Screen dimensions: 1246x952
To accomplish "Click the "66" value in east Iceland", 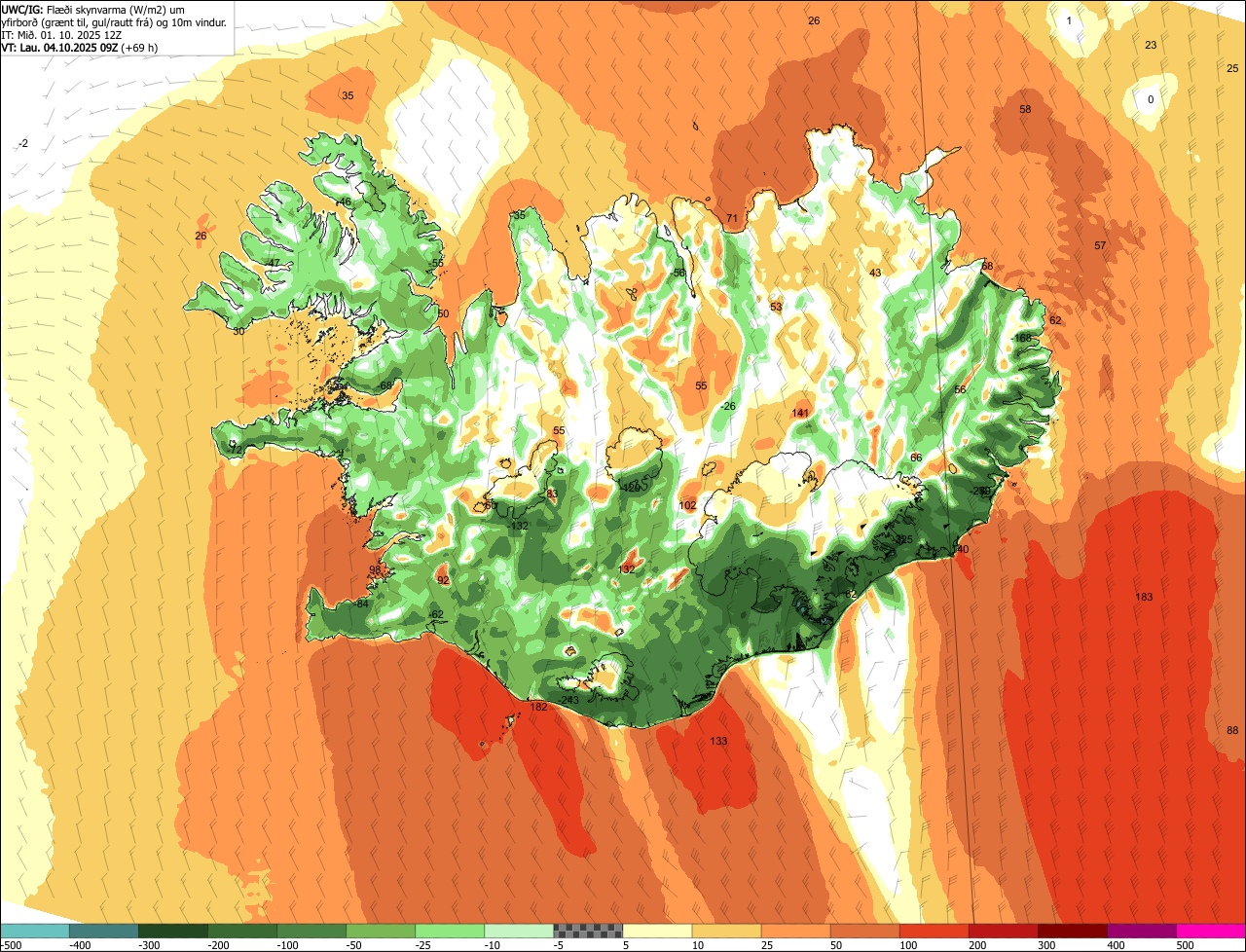I will click(916, 457).
